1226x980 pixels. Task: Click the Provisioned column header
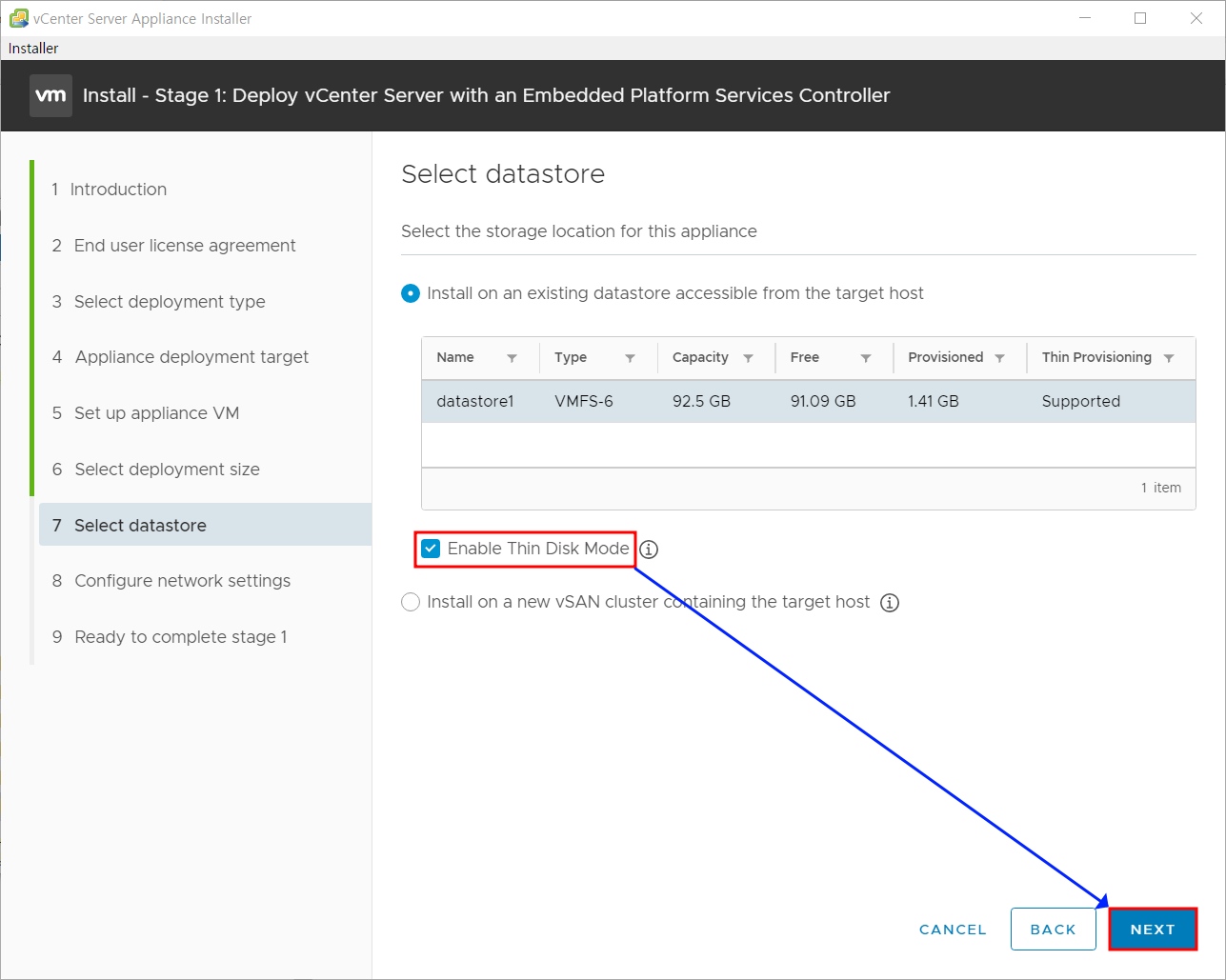tap(946, 358)
